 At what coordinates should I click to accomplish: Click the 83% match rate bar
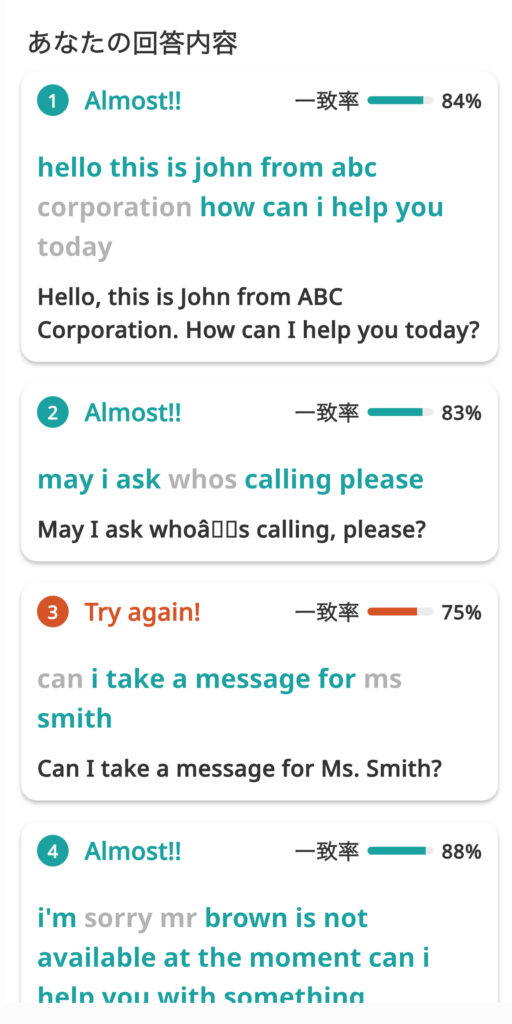click(x=400, y=412)
